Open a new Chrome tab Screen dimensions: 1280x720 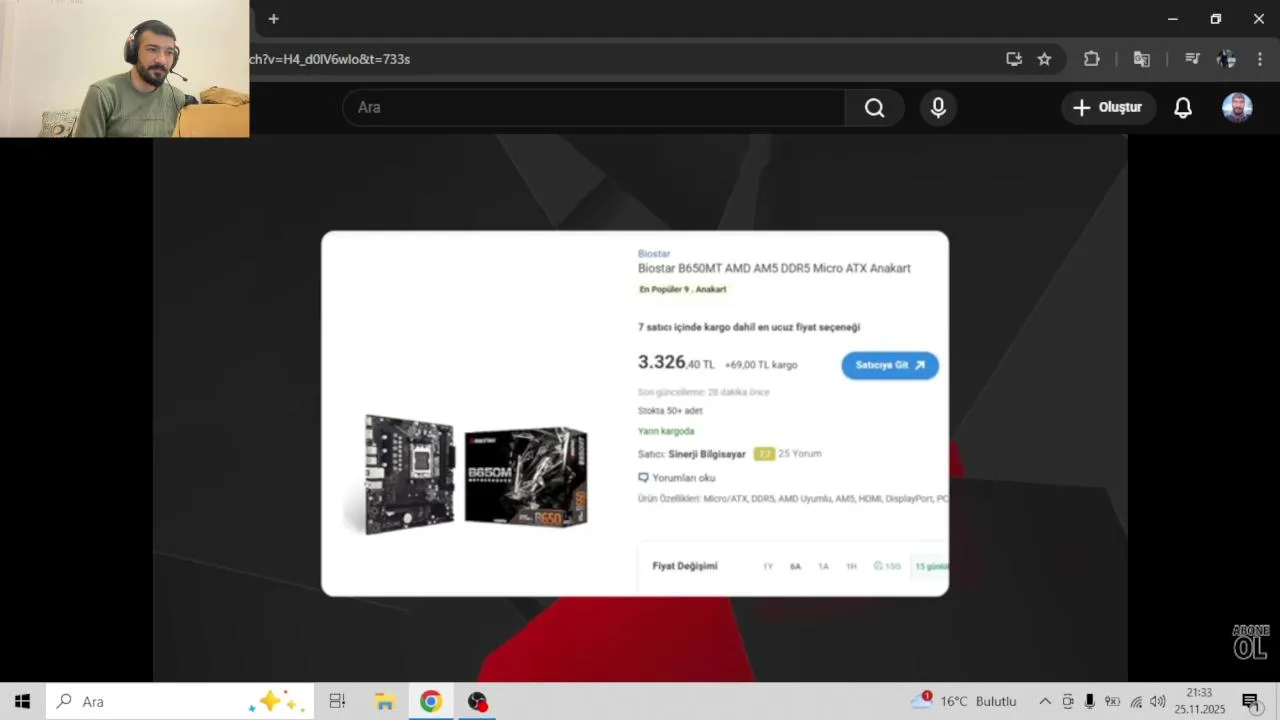tap(273, 19)
